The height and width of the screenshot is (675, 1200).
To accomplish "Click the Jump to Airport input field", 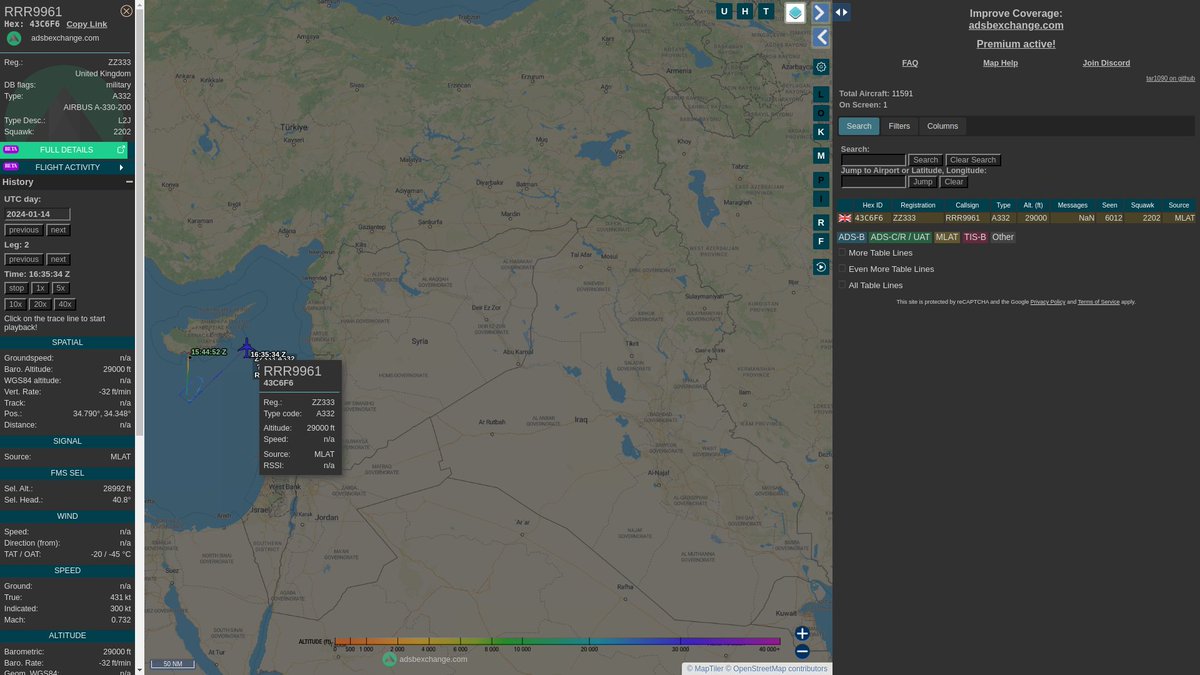I will pyautogui.click(x=873, y=182).
